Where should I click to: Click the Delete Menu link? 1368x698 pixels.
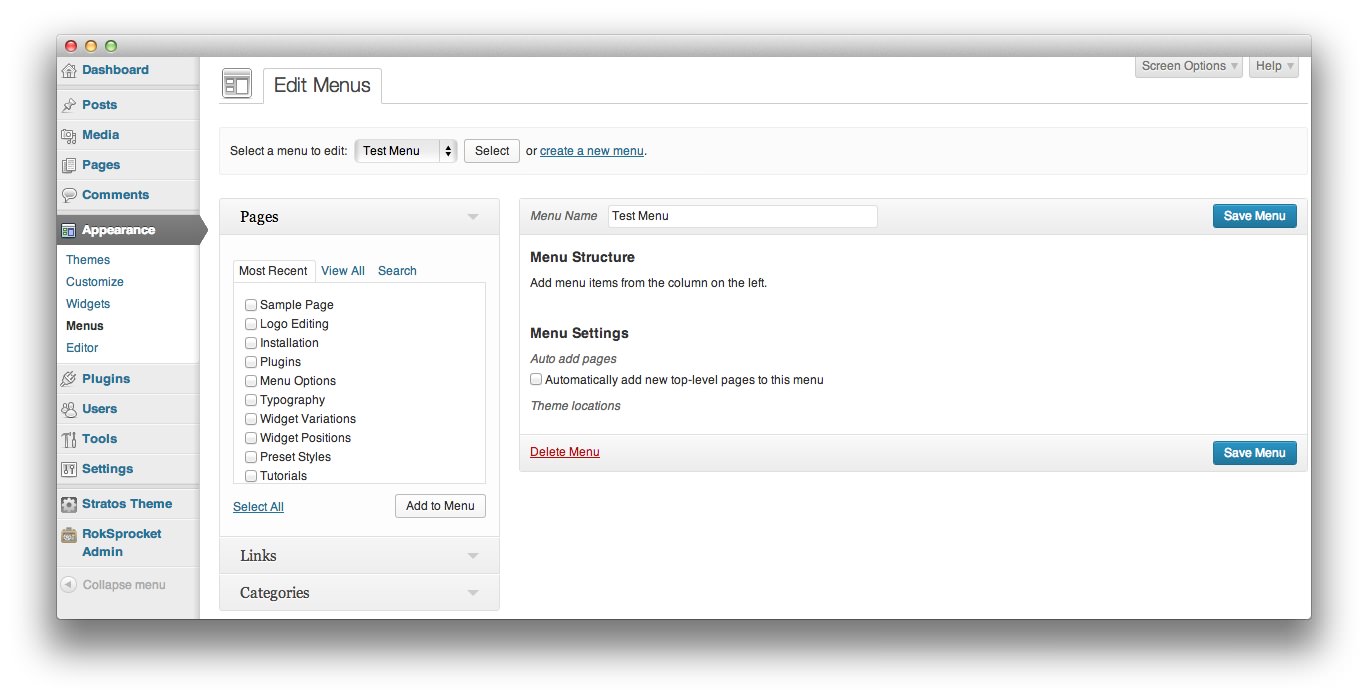click(x=565, y=452)
